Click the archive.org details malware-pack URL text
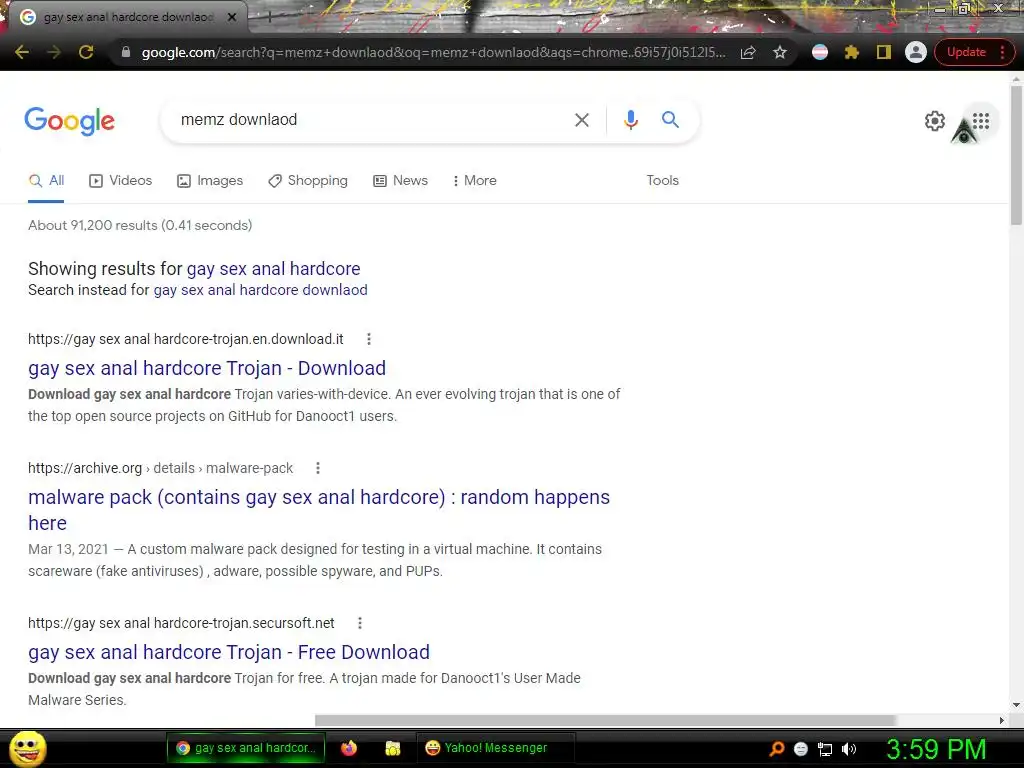This screenshot has width=1024, height=768. (161, 468)
